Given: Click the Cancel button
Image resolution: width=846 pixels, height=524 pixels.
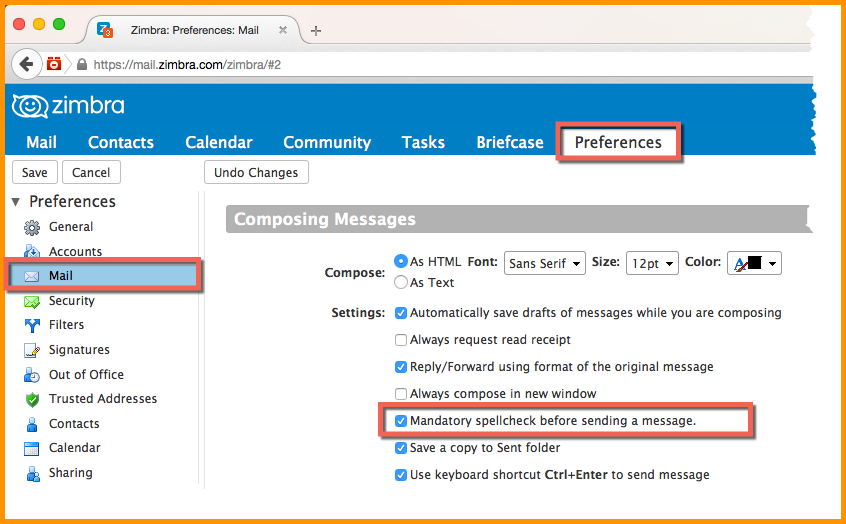Looking at the screenshot, I should [91, 173].
